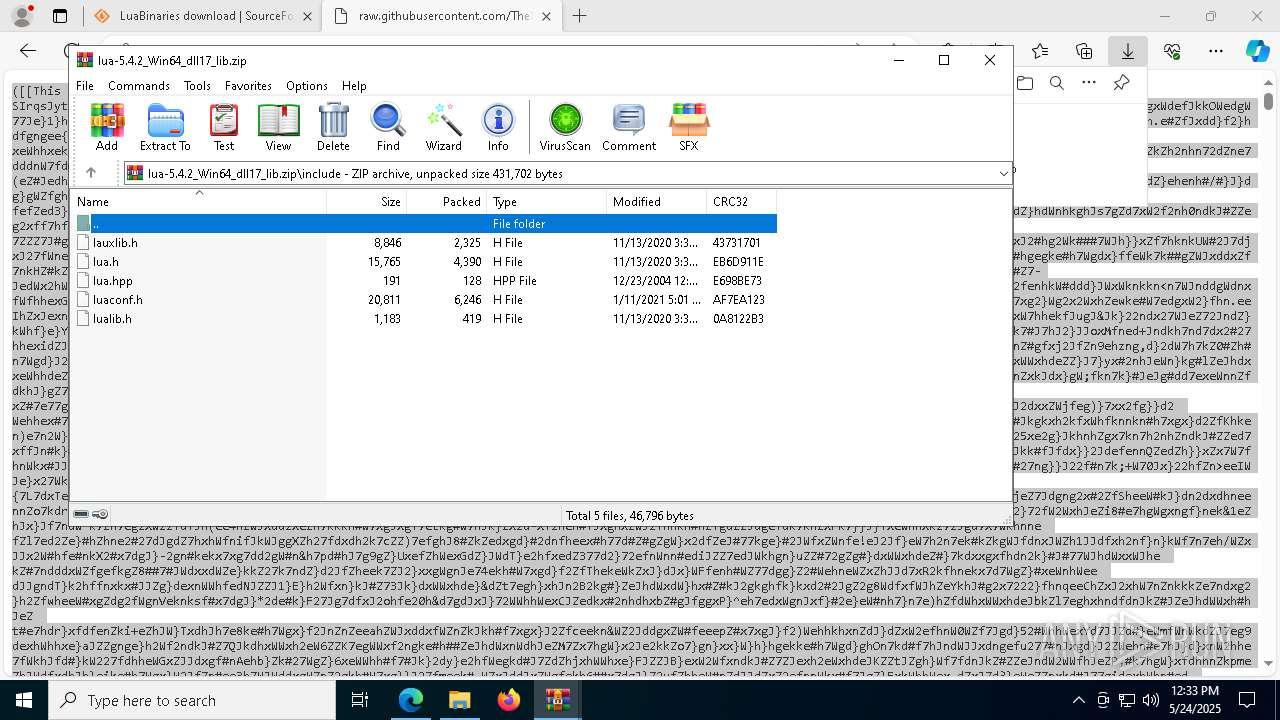Screen dimensions: 1280x720
Task: Click the HPP File type cell
Action: point(515,281)
